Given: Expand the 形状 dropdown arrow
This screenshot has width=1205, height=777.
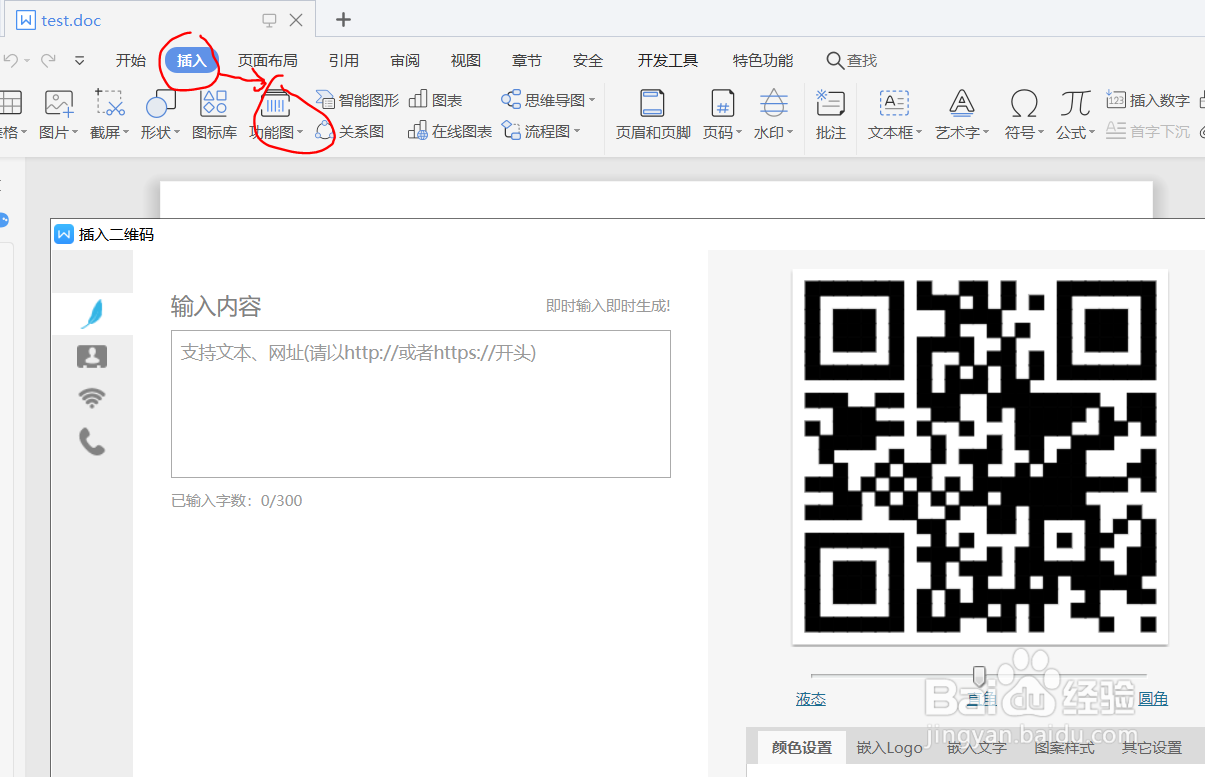Looking at the screenshot, I should coord(178,133).
